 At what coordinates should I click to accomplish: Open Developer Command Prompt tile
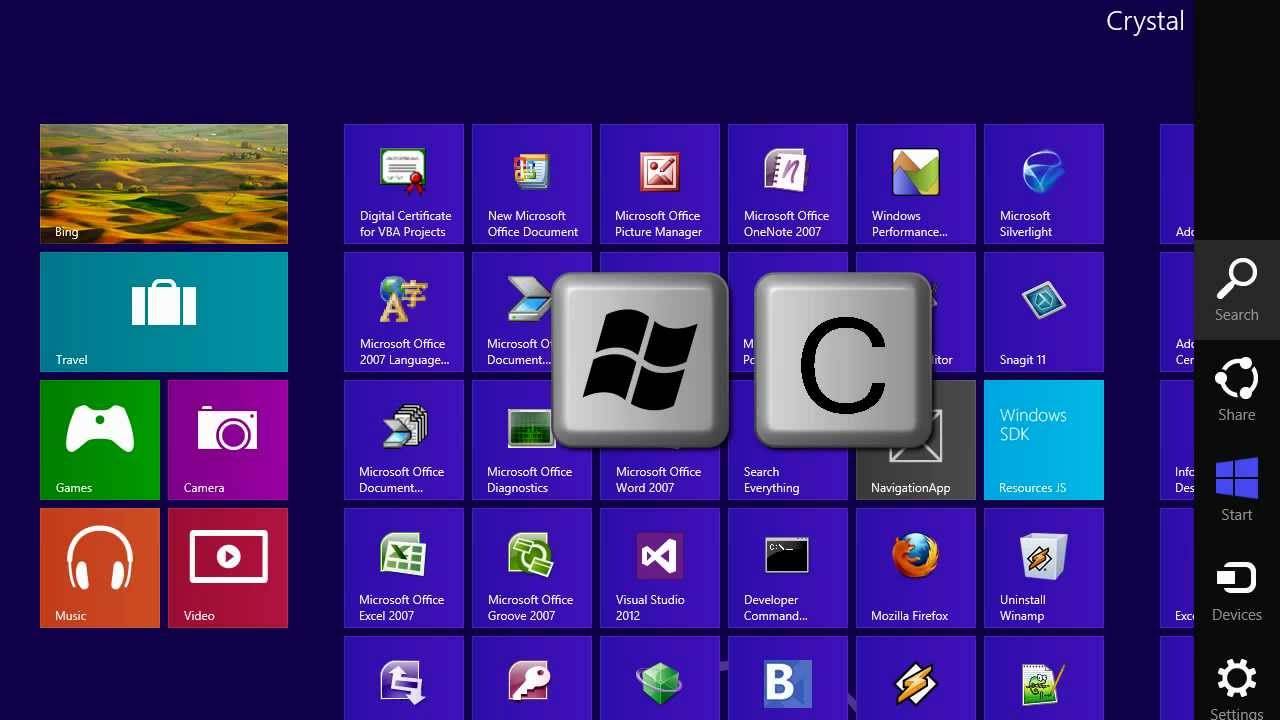787,568
